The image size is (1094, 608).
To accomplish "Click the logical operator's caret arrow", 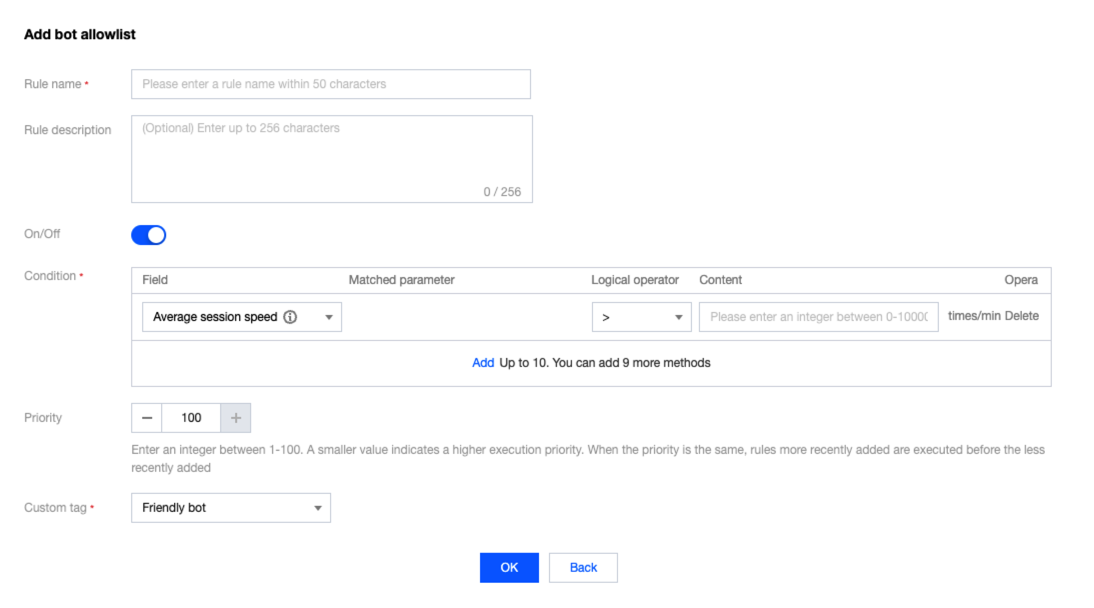I will pos(679,318).
